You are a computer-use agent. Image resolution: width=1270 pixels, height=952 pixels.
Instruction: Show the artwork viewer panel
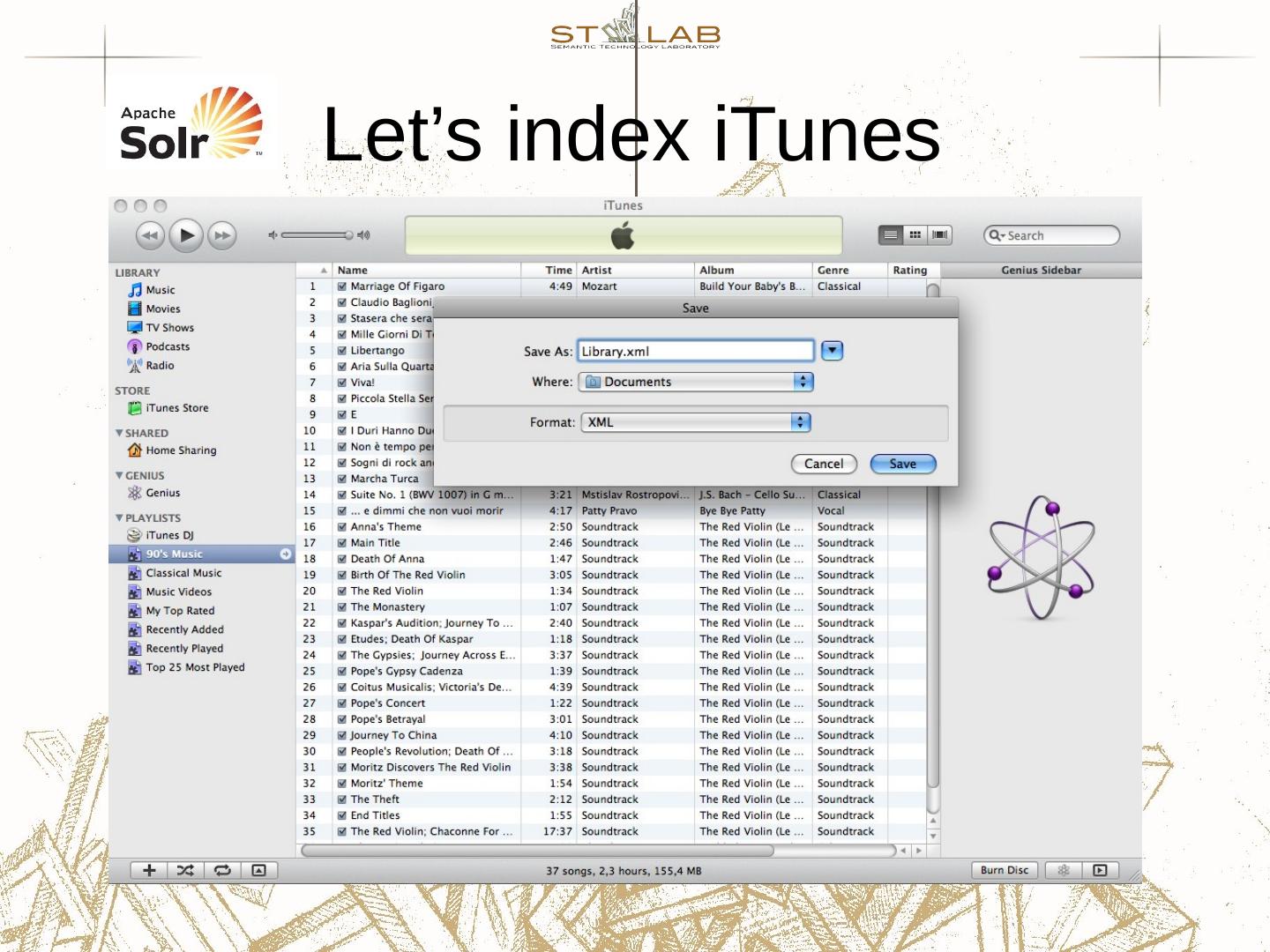(x=258, y=870)
